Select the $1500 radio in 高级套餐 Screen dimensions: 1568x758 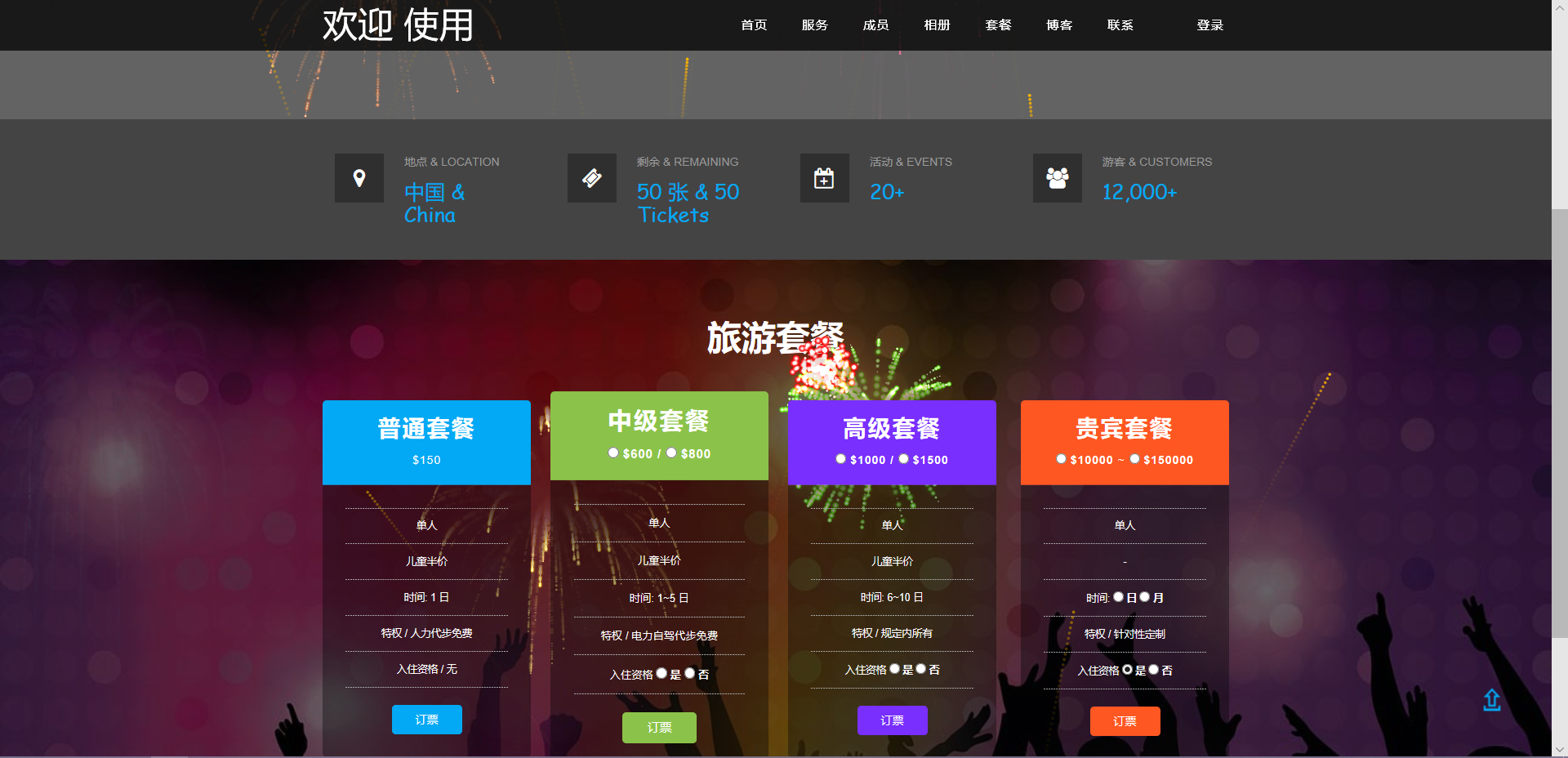(903, 459)
